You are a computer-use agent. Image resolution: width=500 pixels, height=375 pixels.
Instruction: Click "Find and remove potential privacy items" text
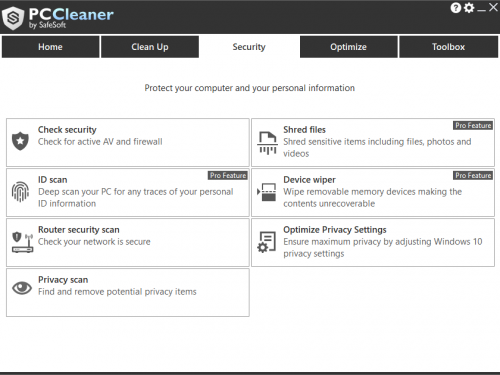117,292
